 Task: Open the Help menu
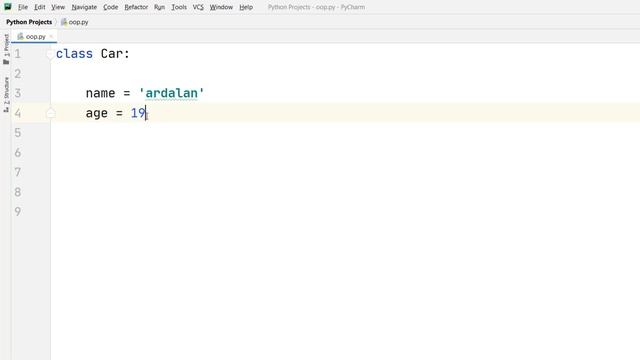point(246,7)
